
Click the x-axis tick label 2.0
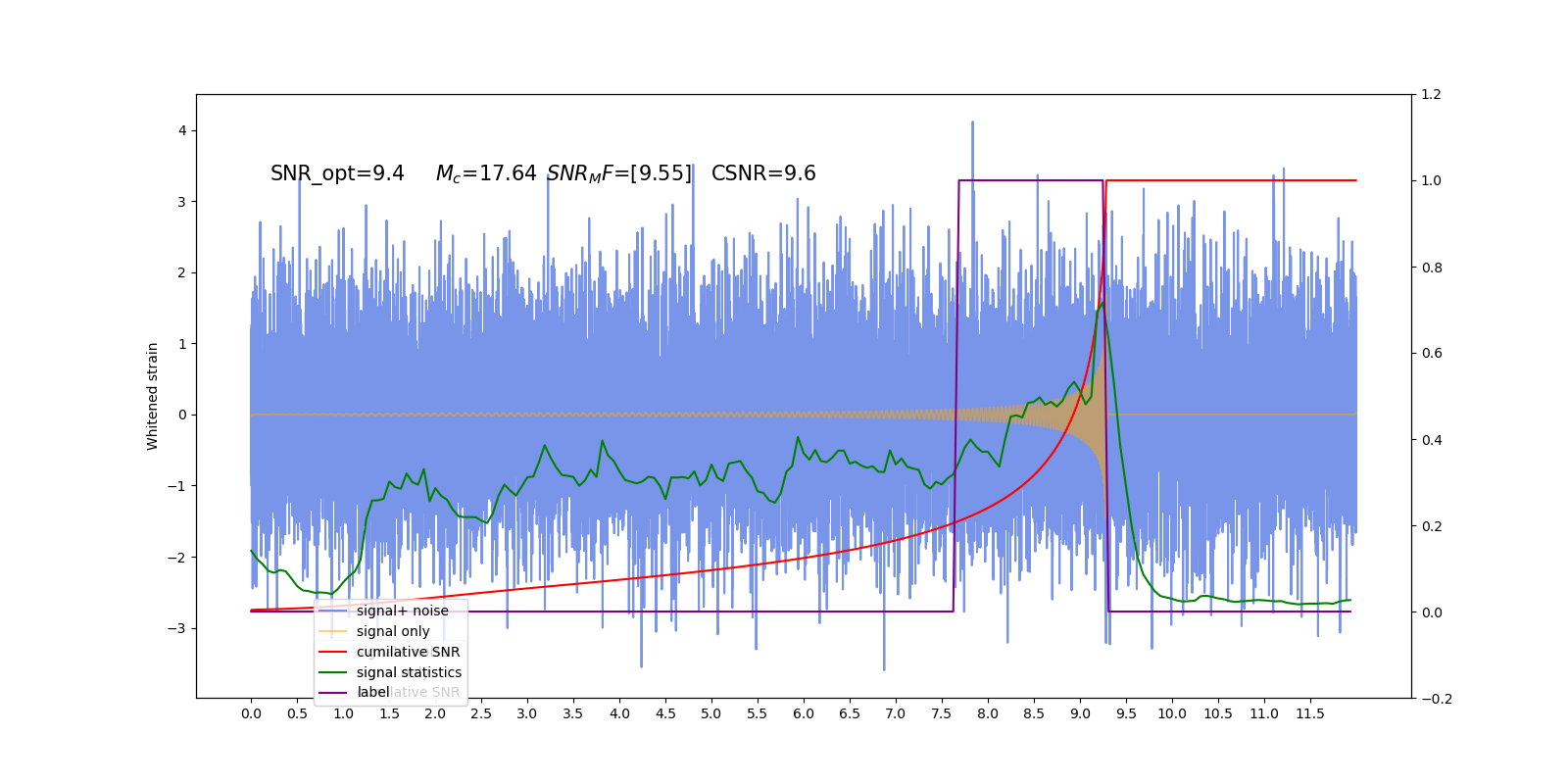coord(435,713)
